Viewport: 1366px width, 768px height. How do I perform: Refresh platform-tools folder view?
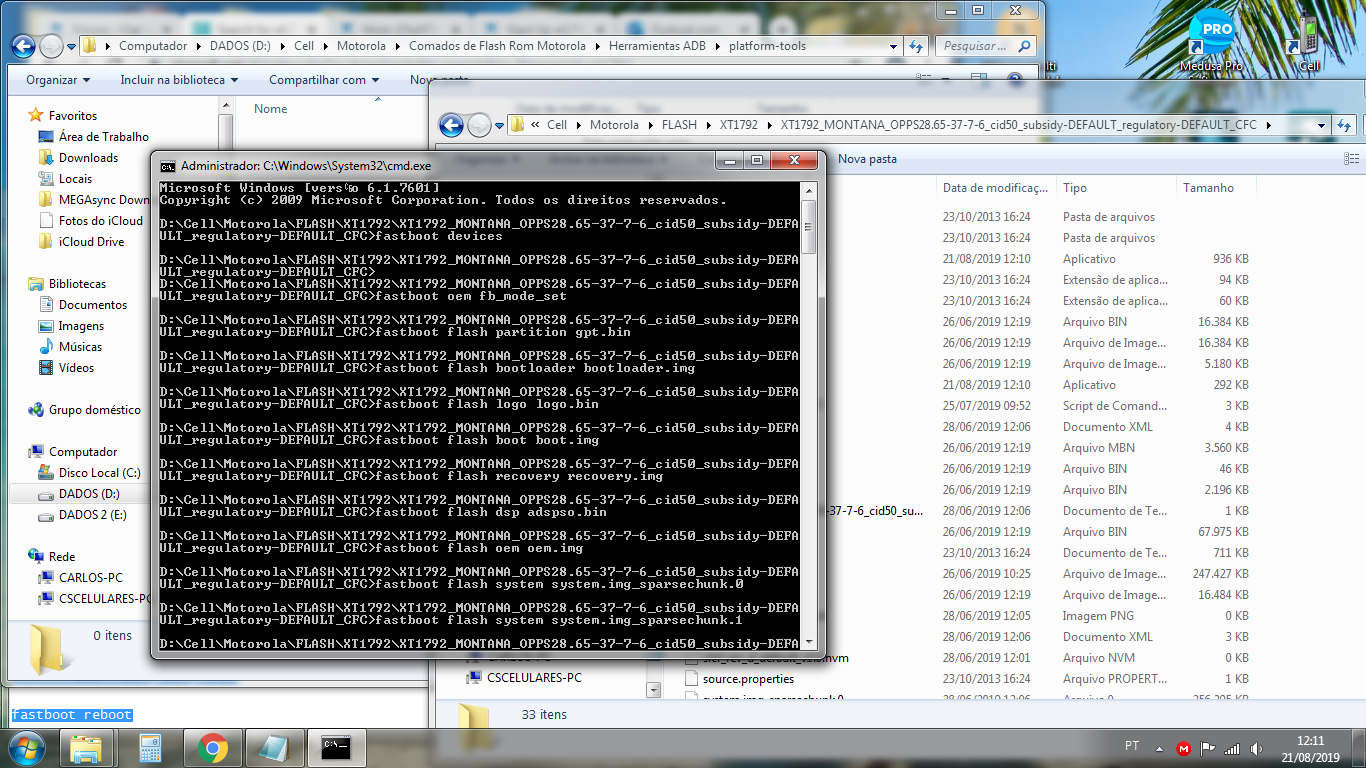916,46
